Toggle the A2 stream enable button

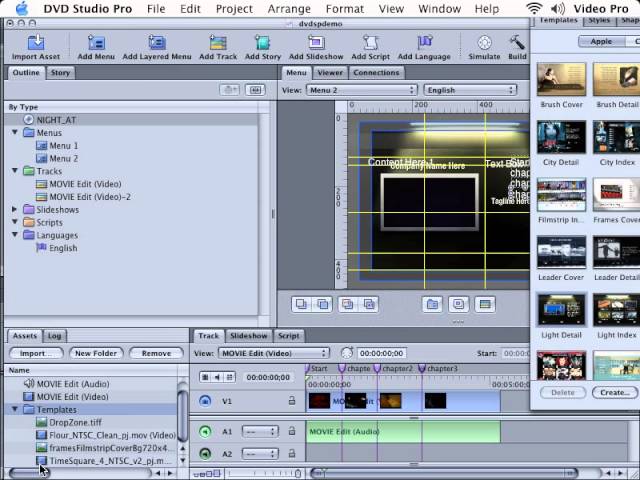tap(205, 453)
